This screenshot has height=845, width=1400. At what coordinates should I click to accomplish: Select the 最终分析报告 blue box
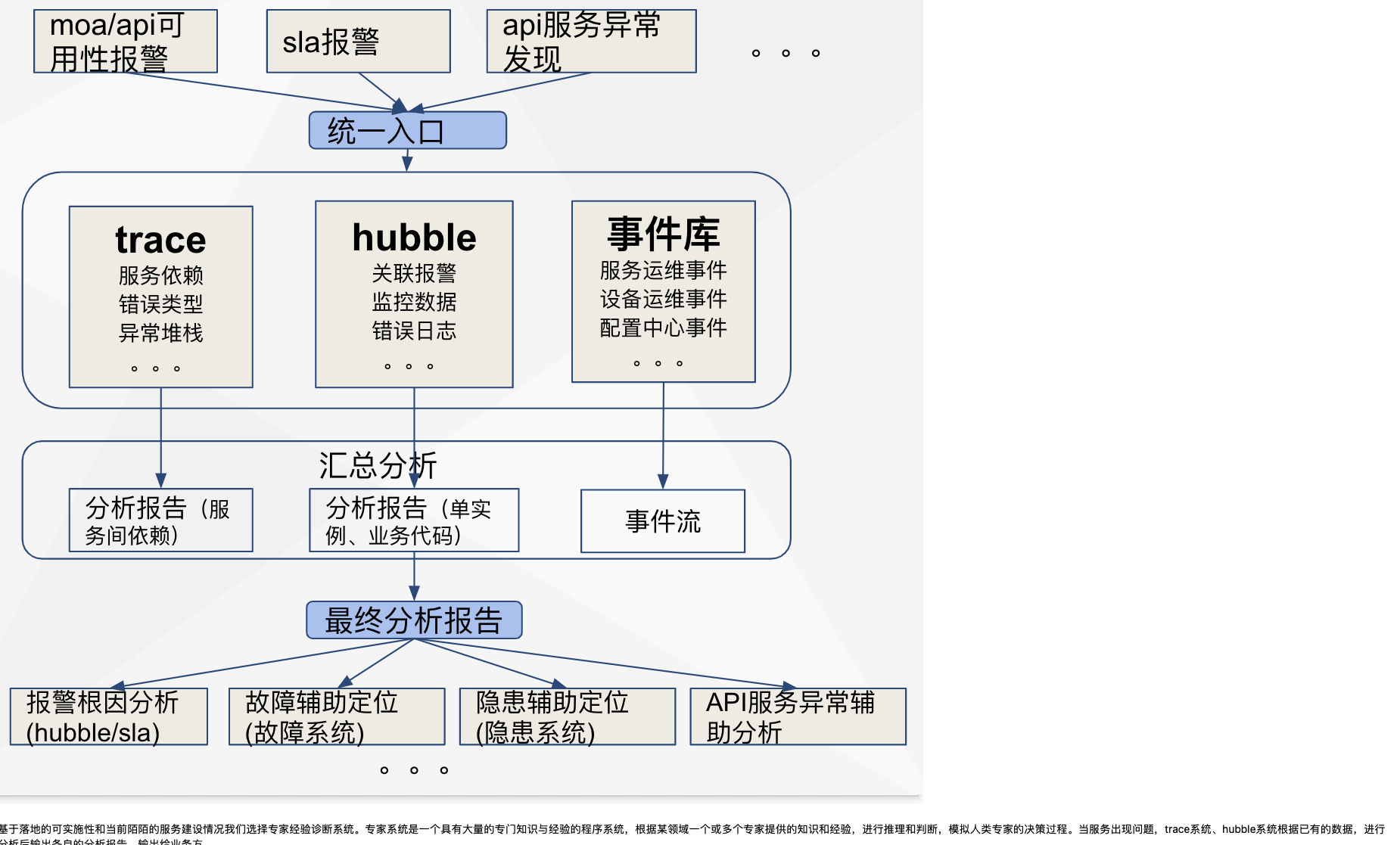point(414,620)
